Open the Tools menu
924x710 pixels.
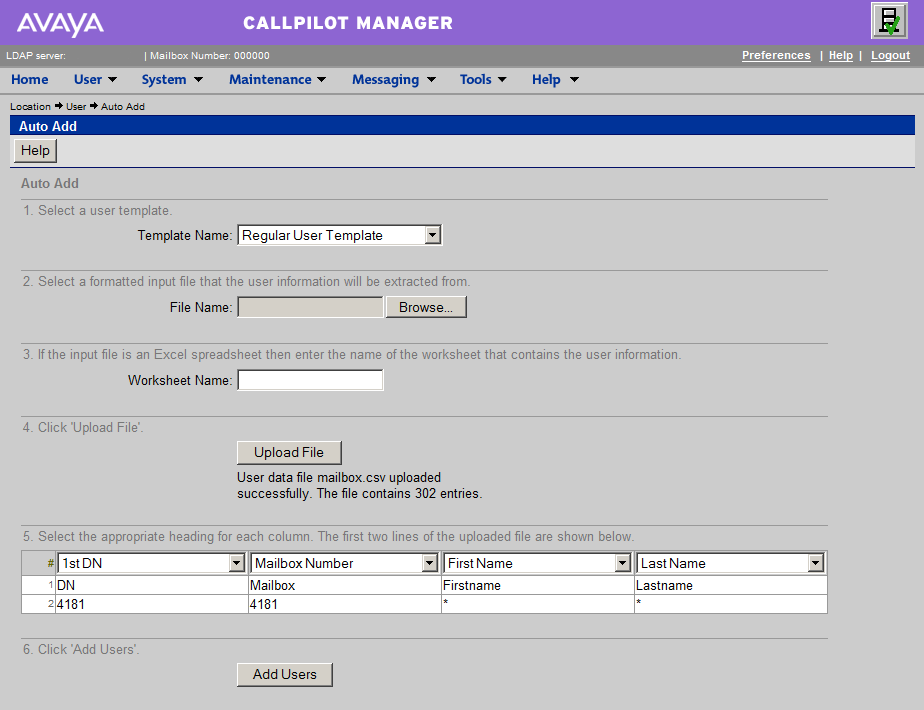coord(483,80)
